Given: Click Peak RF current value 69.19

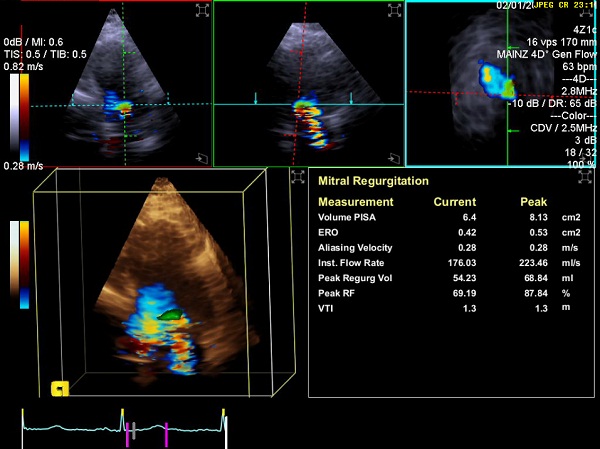Looking at the screenshot, I should coord(465,294).
